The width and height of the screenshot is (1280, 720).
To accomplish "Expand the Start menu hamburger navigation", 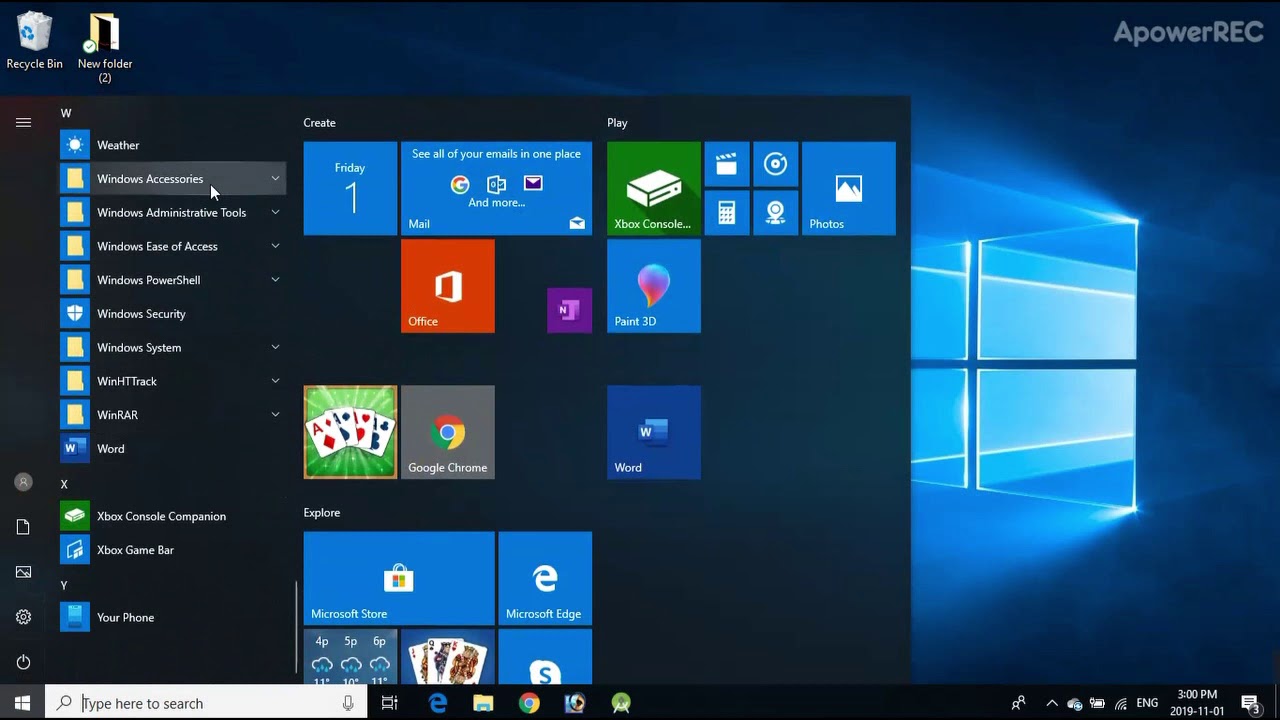I will click(23, 122).
